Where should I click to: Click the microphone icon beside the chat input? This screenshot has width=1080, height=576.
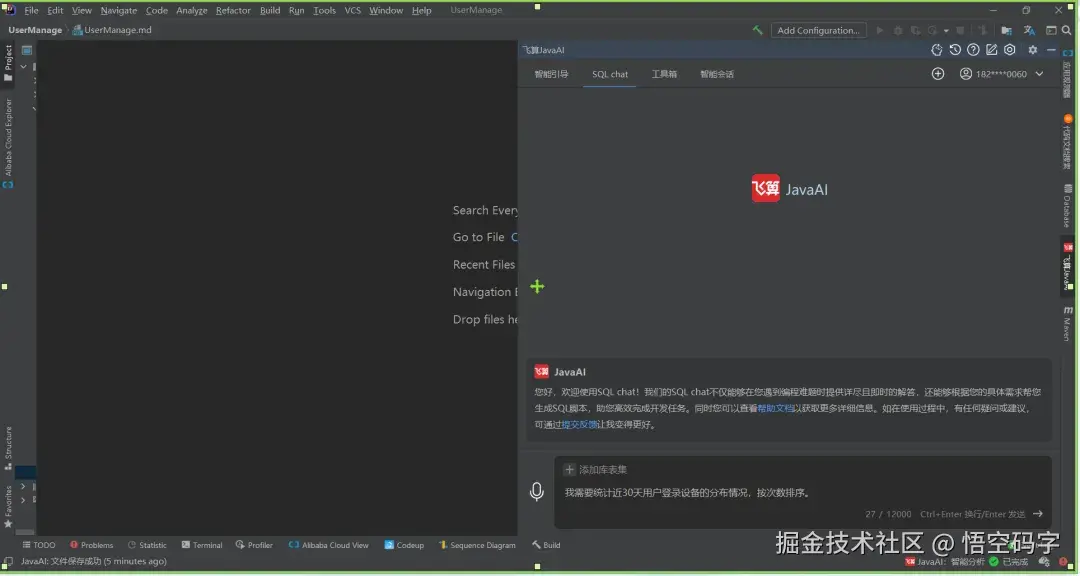(x=538, y=489)
